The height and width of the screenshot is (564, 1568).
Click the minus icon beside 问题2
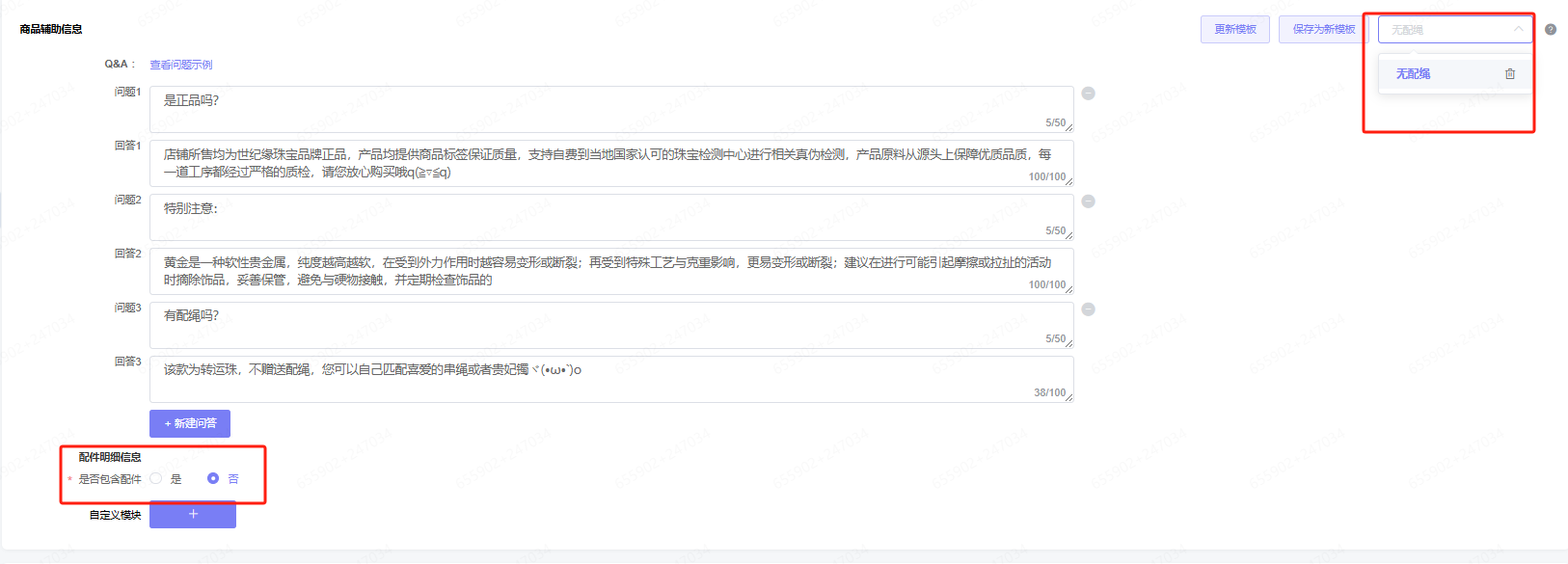(1088, 201)
